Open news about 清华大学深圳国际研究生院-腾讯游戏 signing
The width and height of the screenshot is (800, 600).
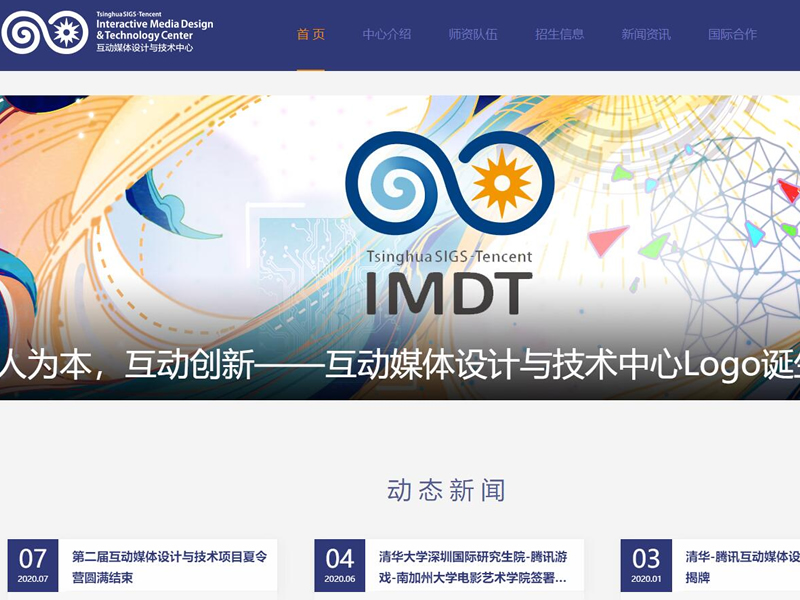tap(473, 566)
